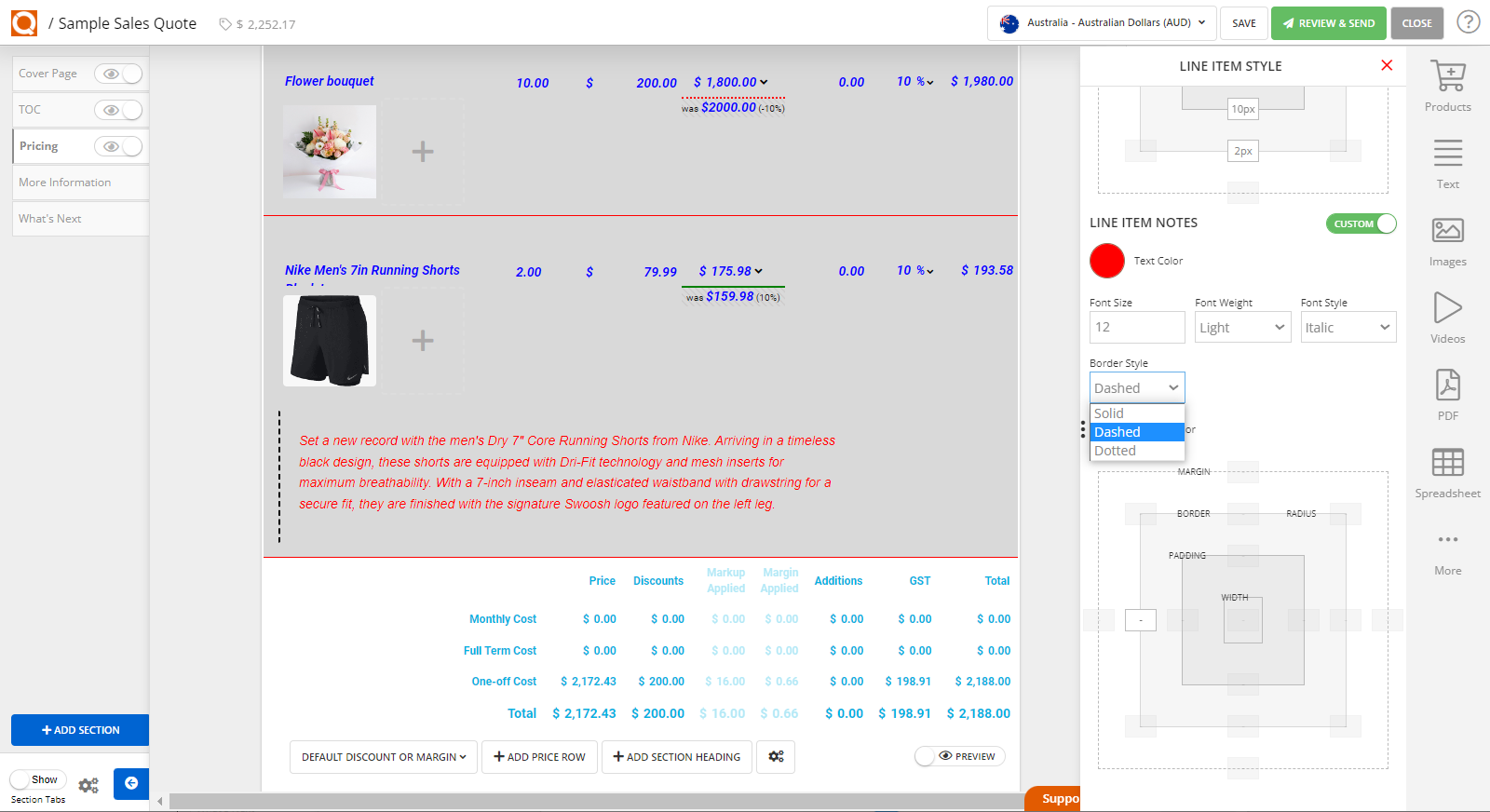Click Flower bouquet quantity 10.00
The width and height of the screenshot is (1490, 812).
point(533,83)
